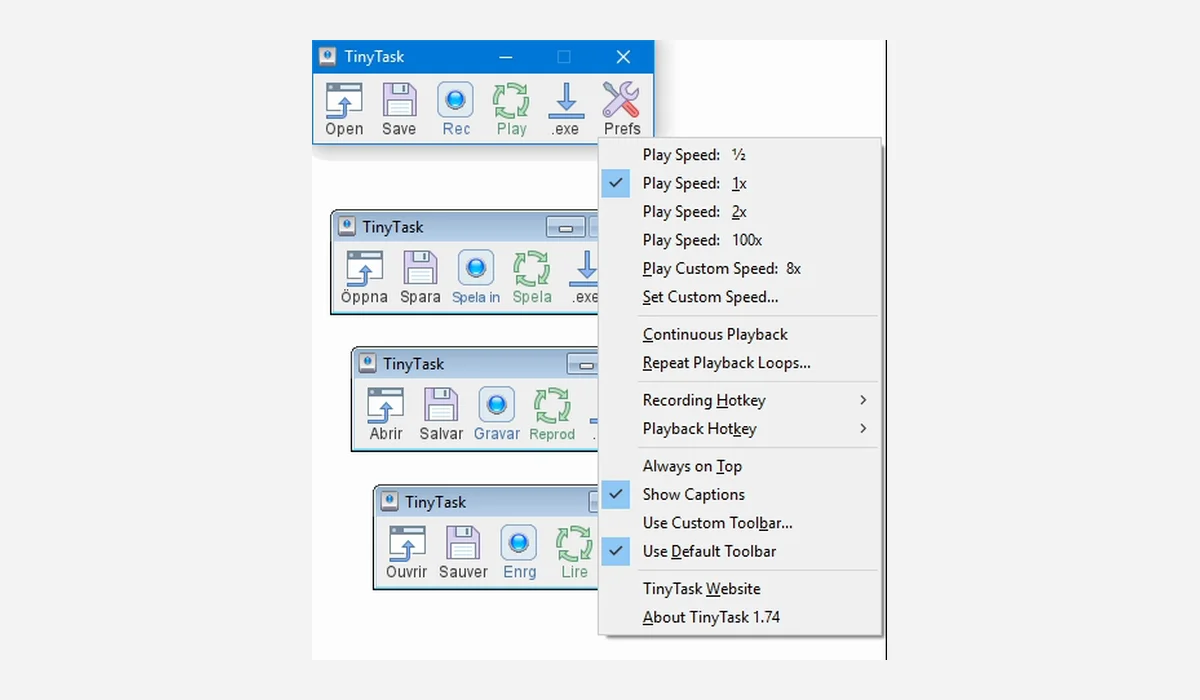The image size is (1200, 700).
Task: Click TinyTask title text of top window
Action: coord(375,57)
